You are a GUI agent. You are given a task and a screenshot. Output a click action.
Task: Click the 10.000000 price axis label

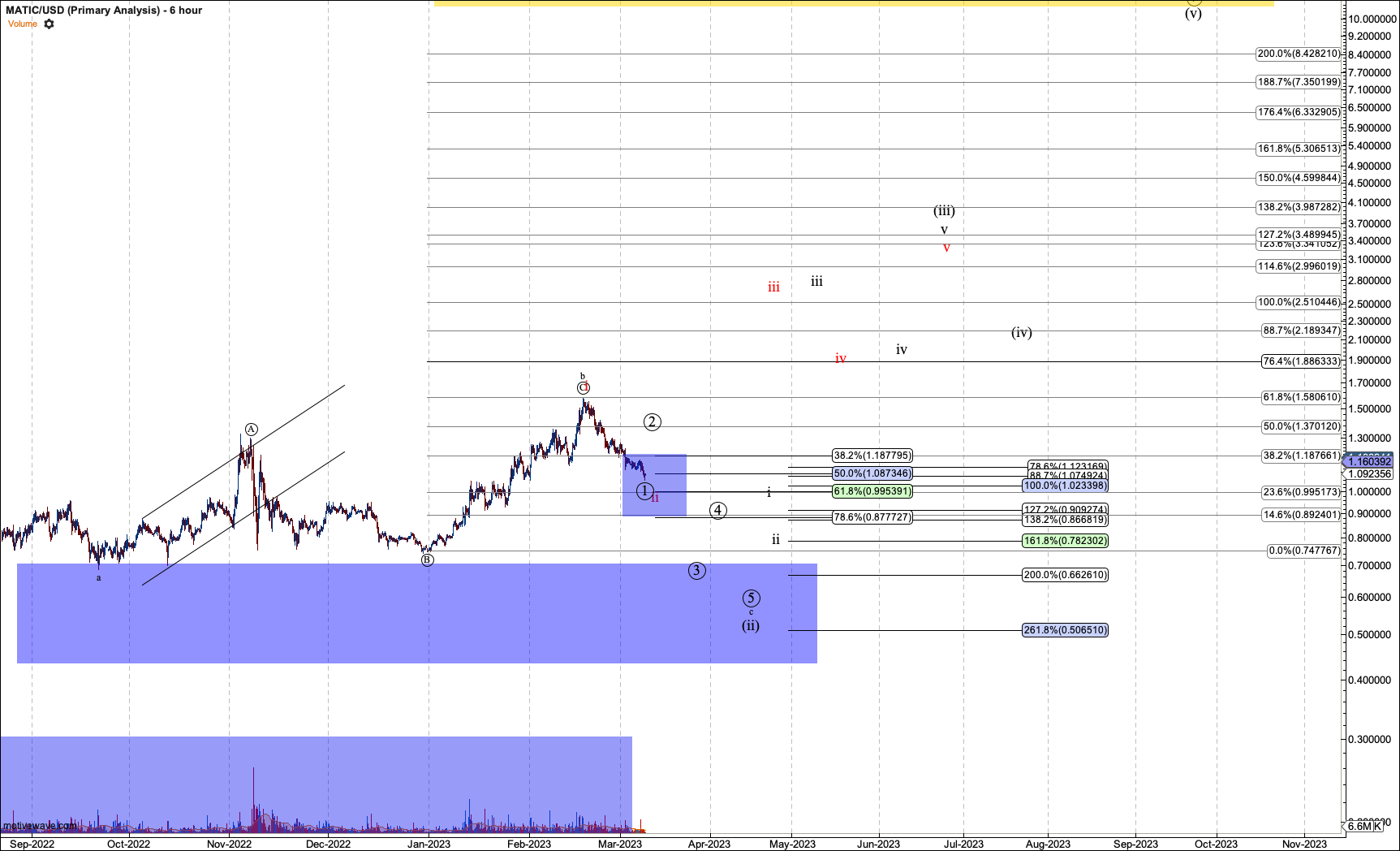(1372, 19)
